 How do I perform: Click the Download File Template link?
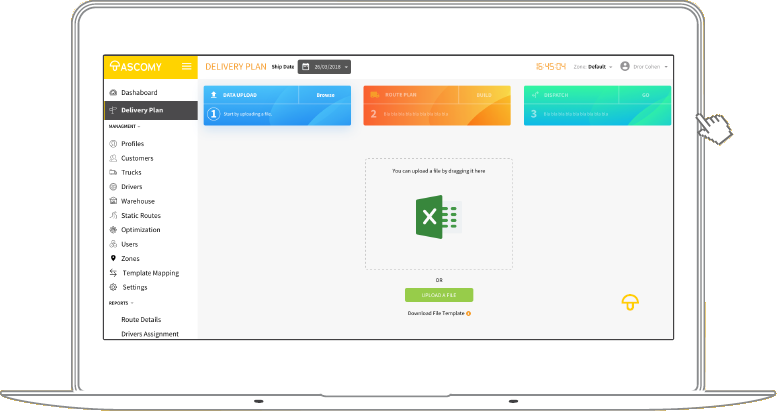(x=435, y=314)
